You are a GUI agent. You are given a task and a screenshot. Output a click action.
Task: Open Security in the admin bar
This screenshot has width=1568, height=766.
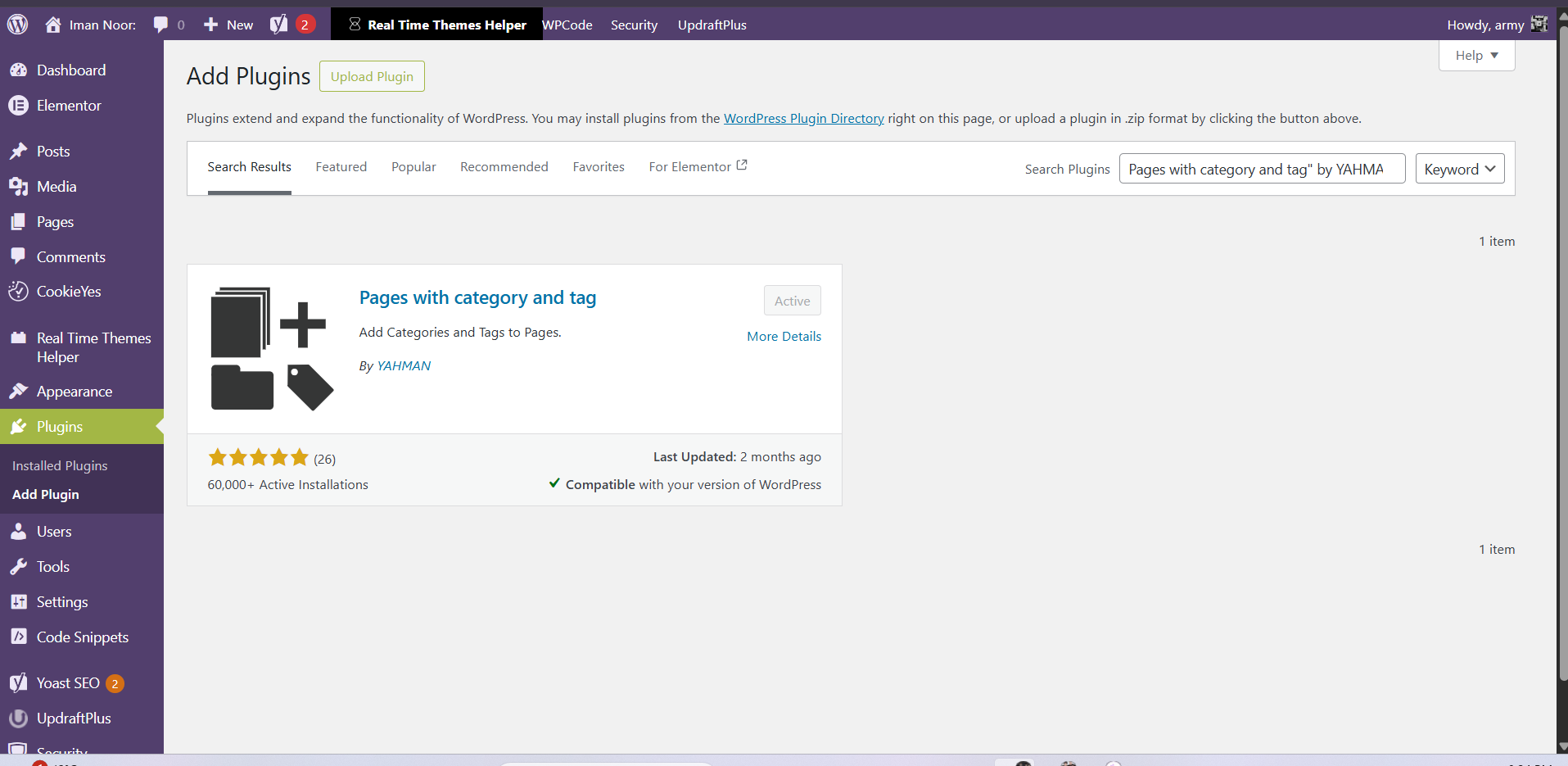[x=634, y=25]
